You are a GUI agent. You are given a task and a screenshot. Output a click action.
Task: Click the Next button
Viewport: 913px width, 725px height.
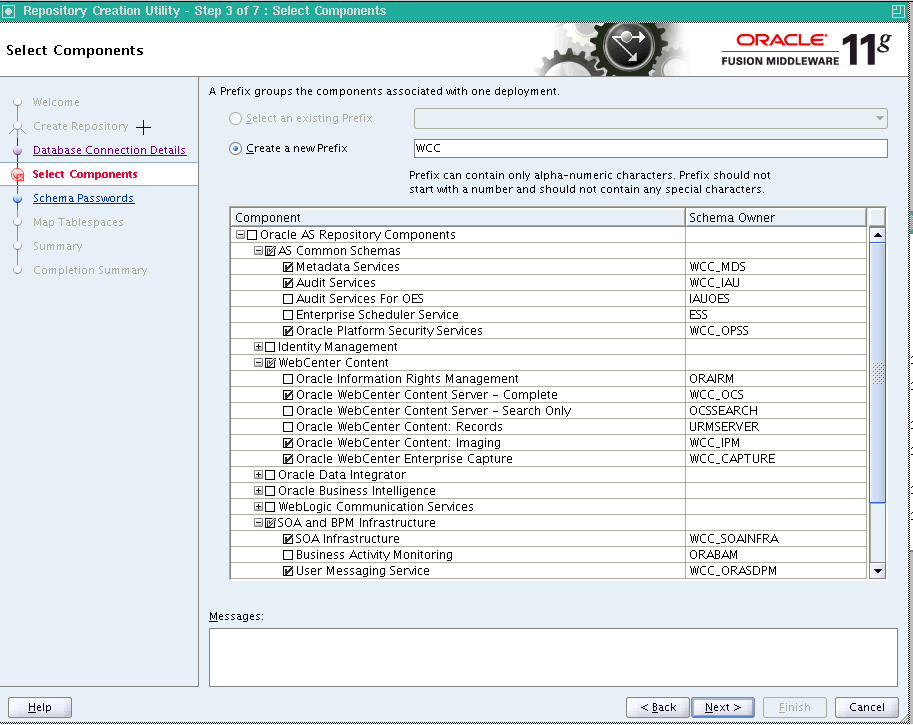coord(723,708)
